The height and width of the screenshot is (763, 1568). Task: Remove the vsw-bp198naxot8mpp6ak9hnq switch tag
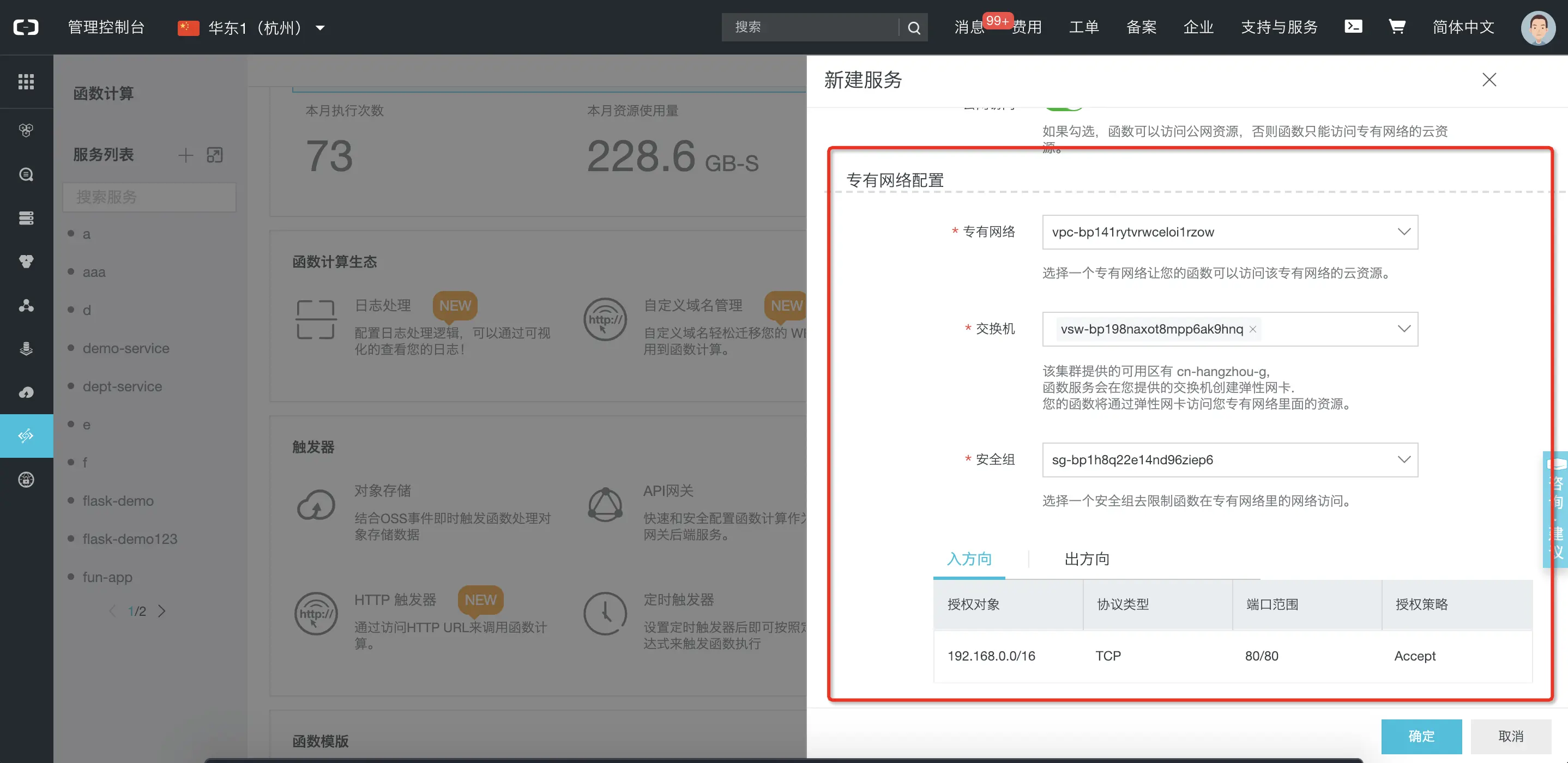coord(1253,329)
